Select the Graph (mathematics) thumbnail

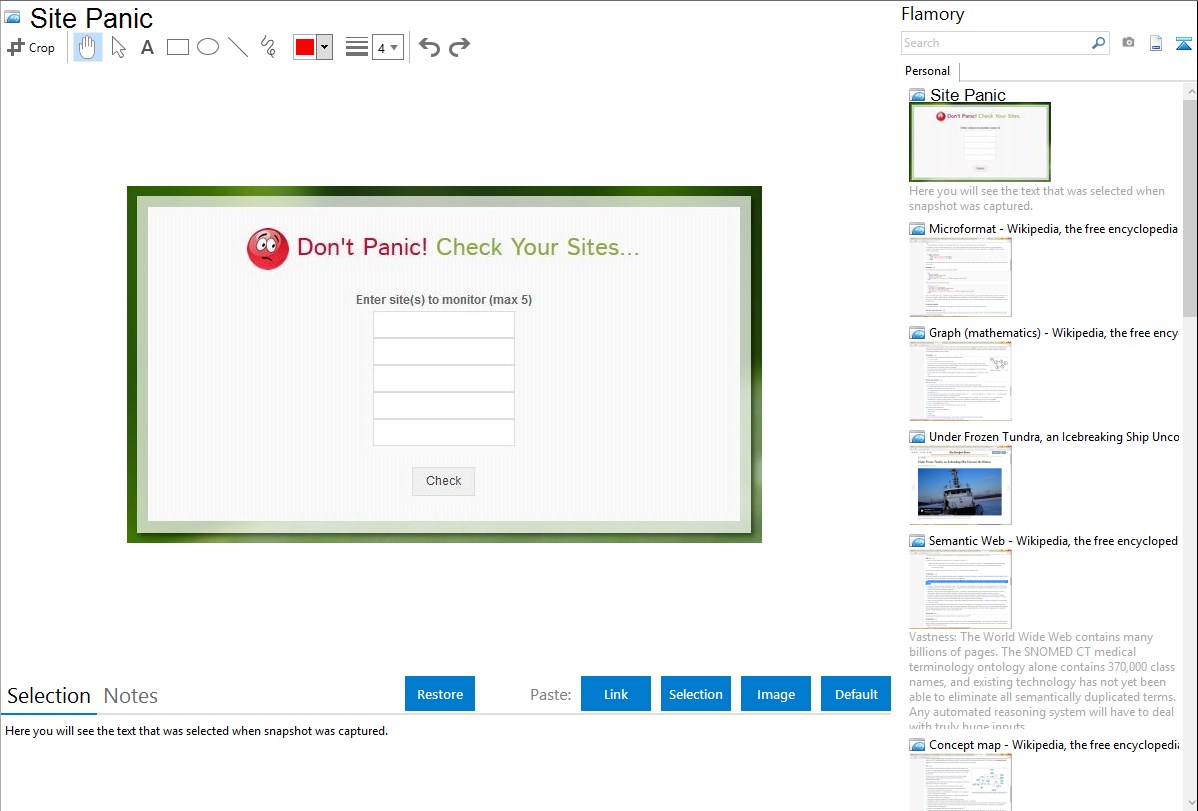[x=960, y=381]
